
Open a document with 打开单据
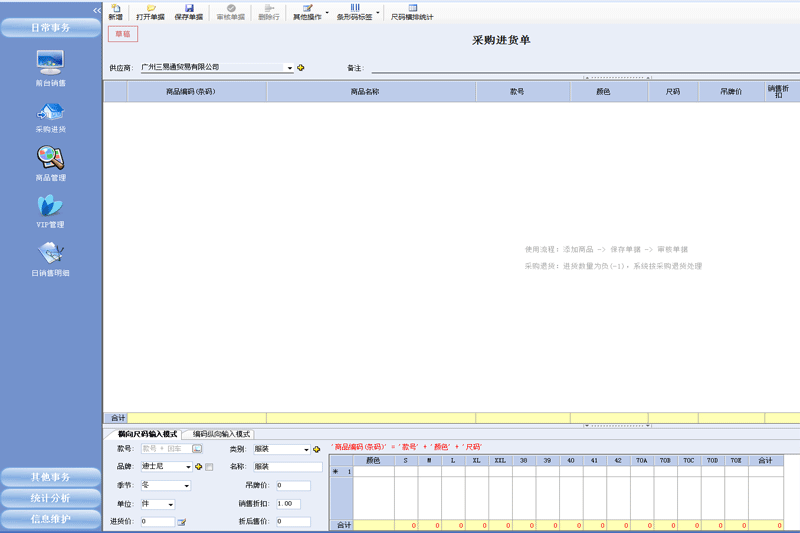click(150, 12)
